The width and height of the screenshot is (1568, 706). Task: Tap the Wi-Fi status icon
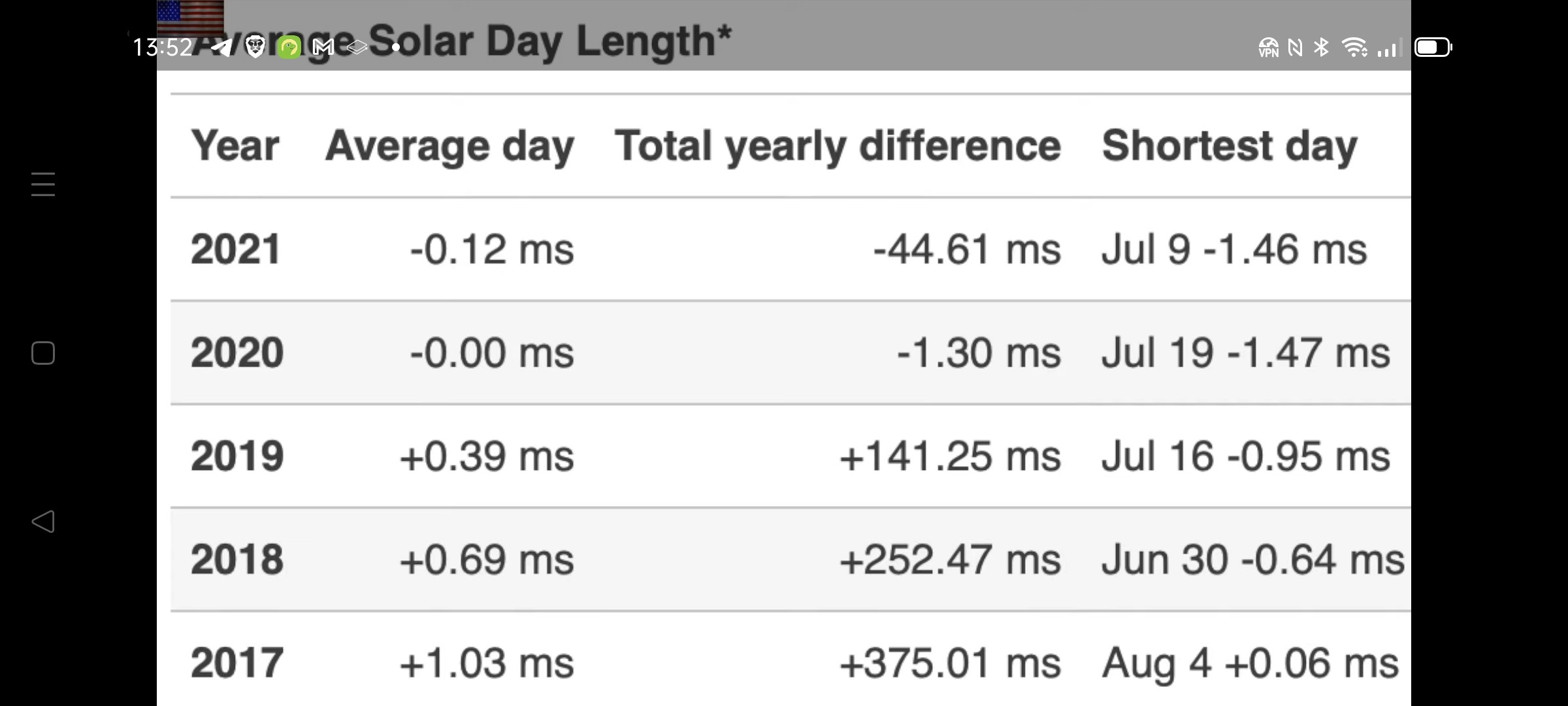[x=1354, y=47]
